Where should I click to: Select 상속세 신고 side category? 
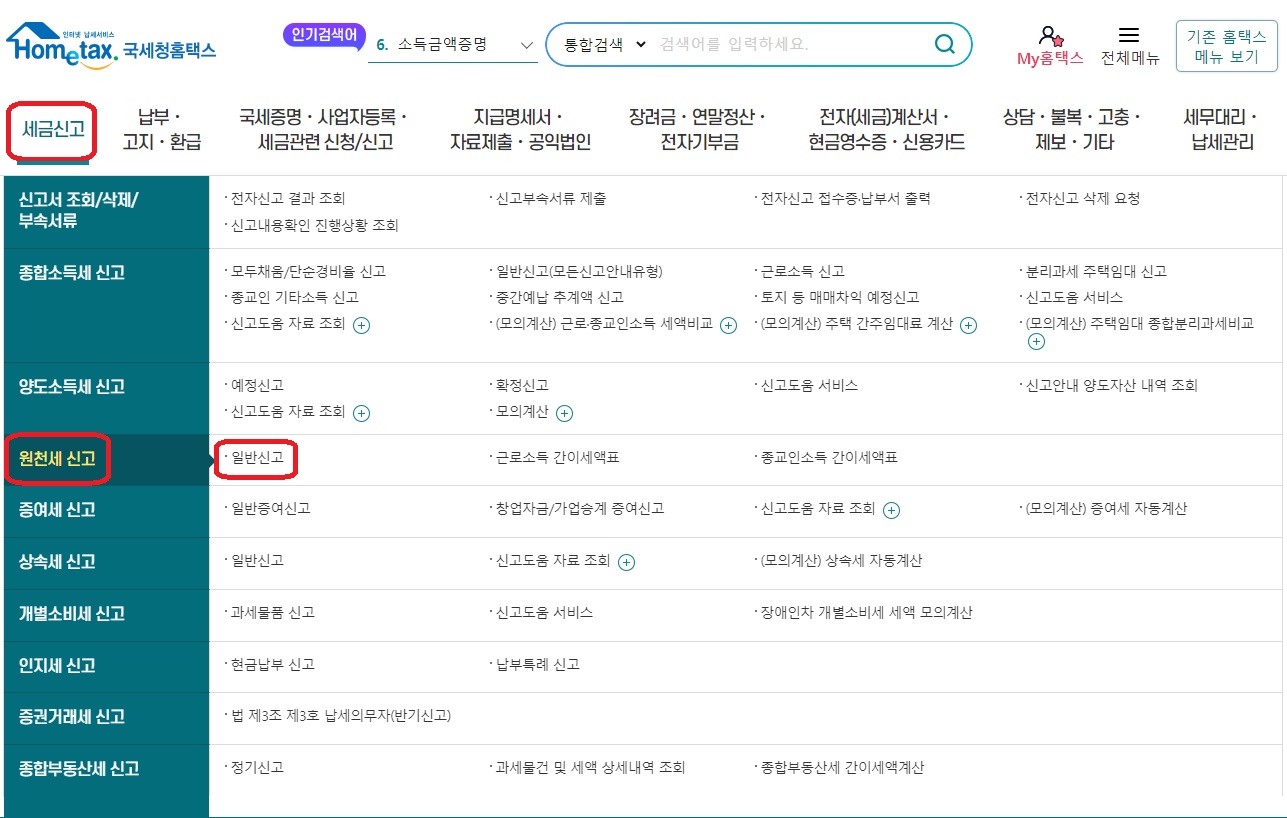click(106, 563)
